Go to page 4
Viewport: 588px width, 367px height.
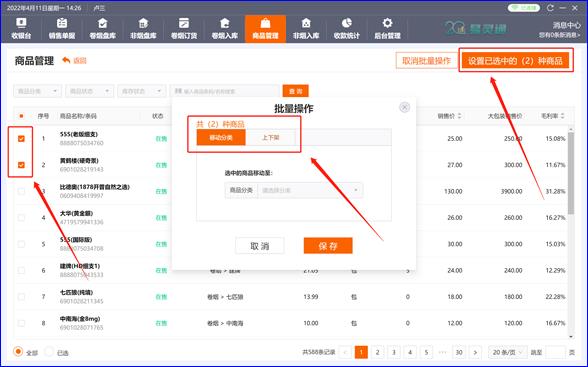click(410, 352)
